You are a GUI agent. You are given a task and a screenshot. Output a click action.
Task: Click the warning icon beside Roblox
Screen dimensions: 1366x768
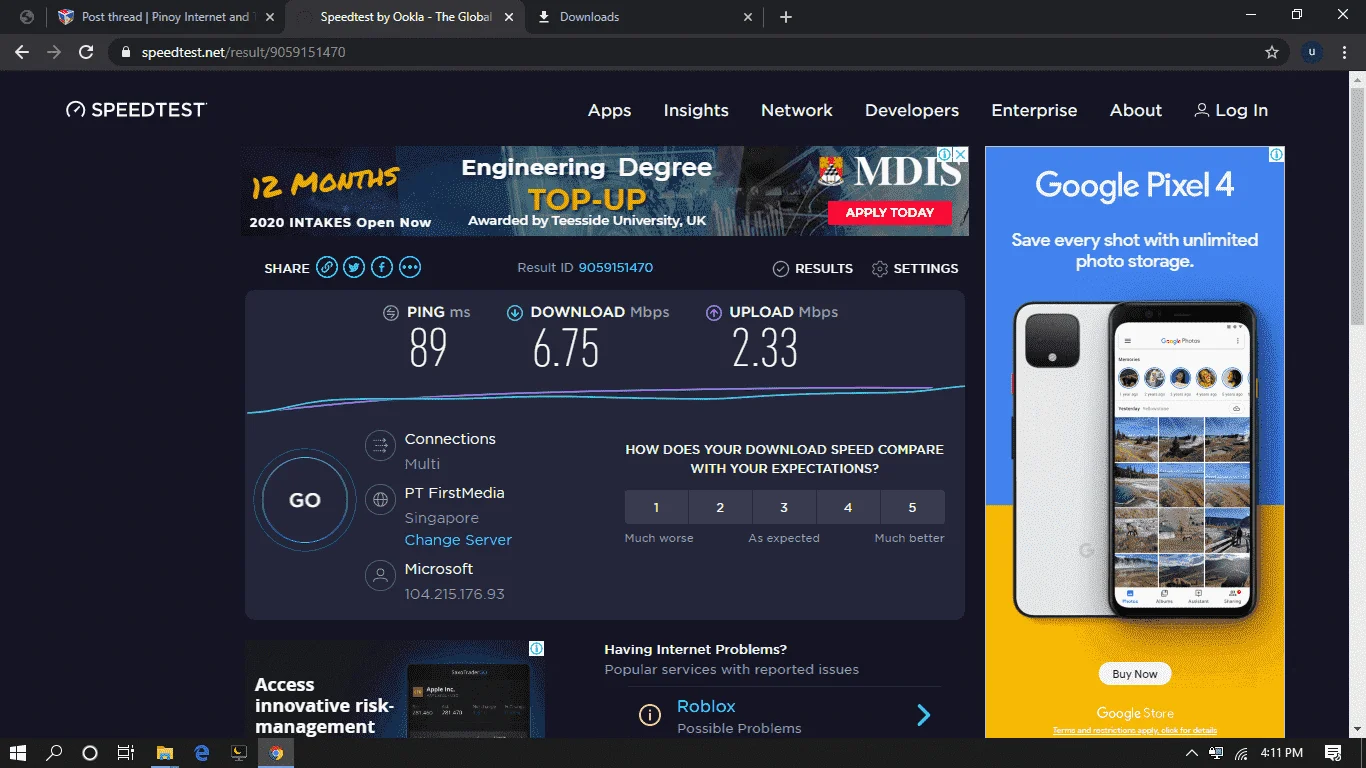click(x=650, y=715)
